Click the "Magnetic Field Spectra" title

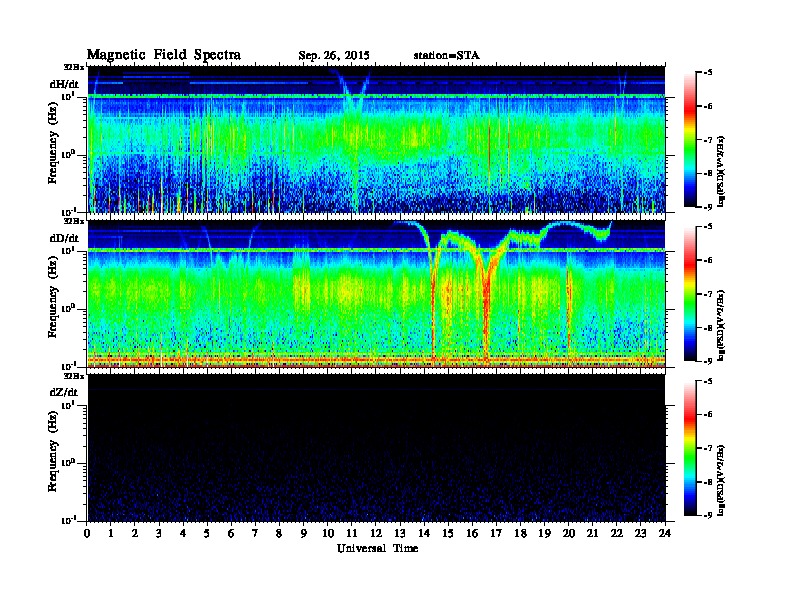click(x=164, y=55)
